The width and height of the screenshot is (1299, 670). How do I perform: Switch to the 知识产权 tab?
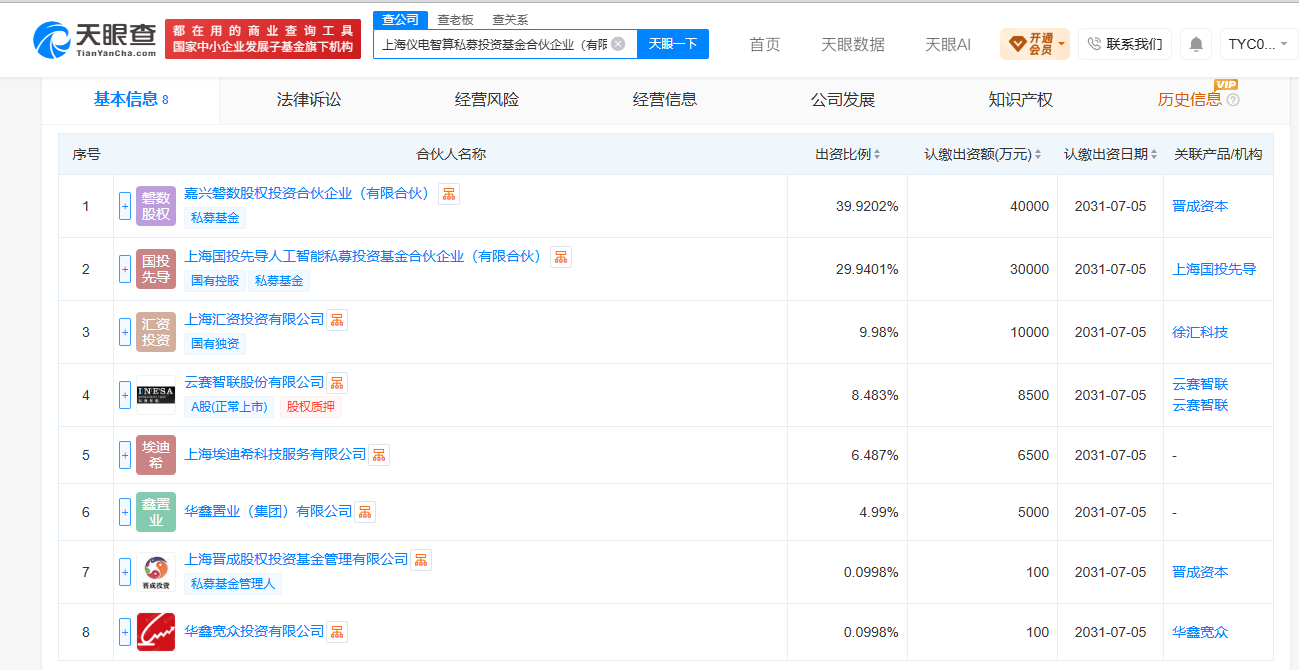(1021, 100)
